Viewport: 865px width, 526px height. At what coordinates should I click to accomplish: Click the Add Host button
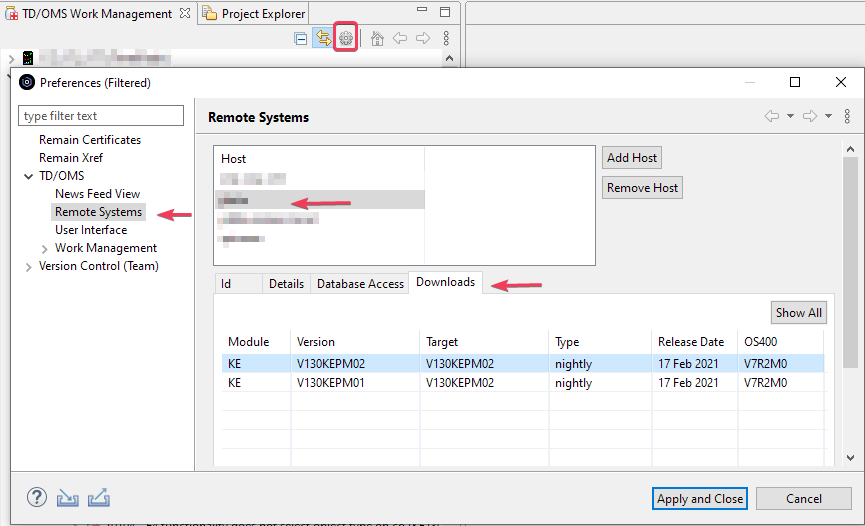632,158
